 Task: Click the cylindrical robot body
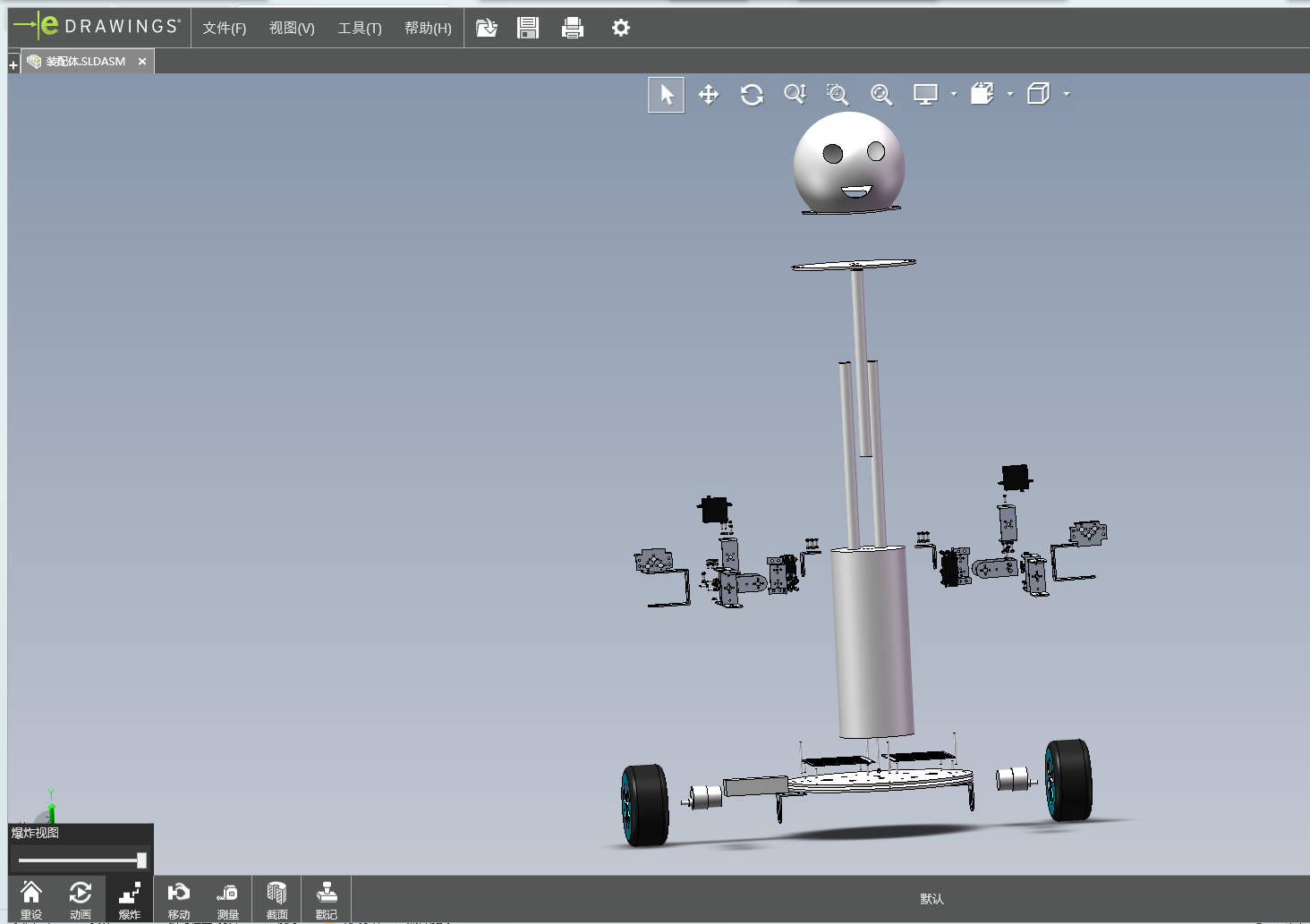point(872,641)
